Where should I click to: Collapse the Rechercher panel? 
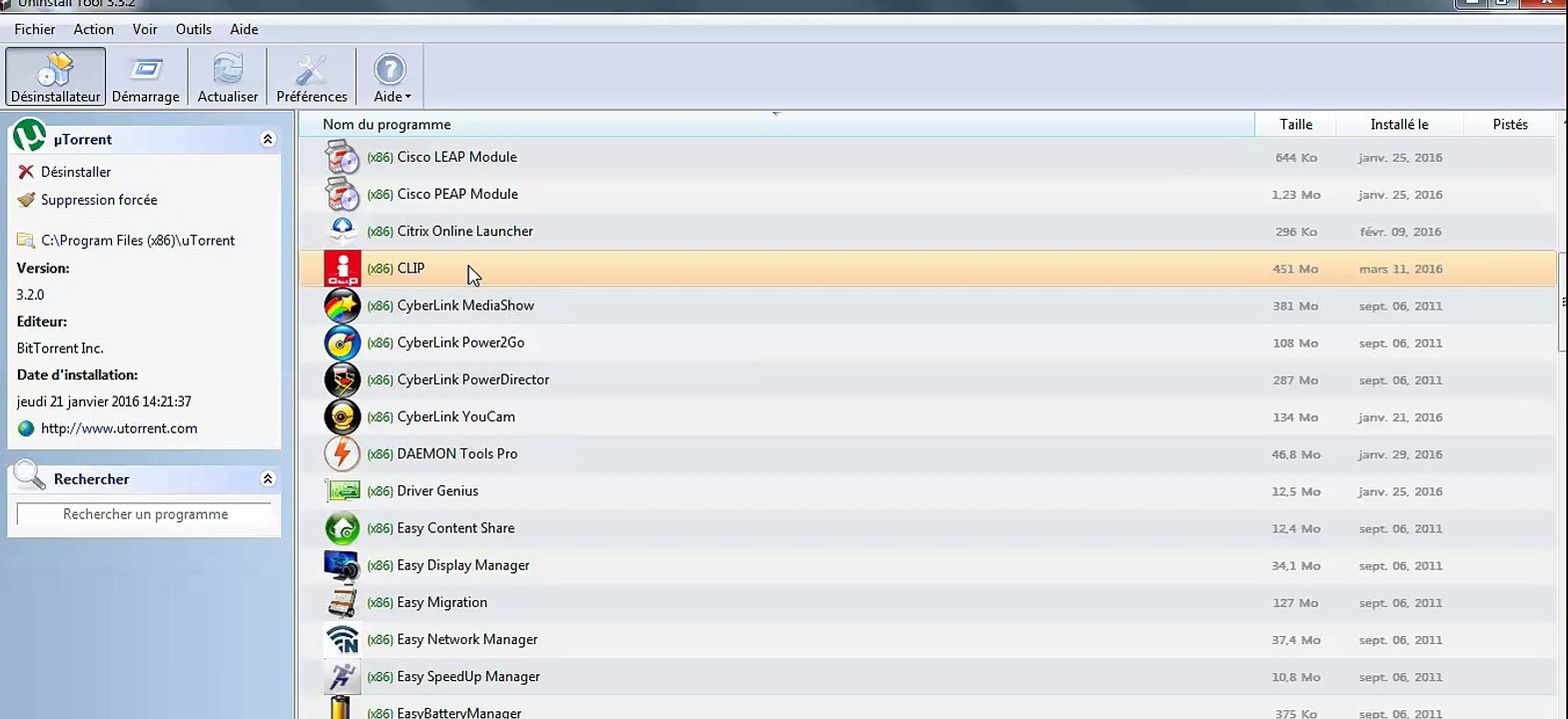(x=268, y=478)
